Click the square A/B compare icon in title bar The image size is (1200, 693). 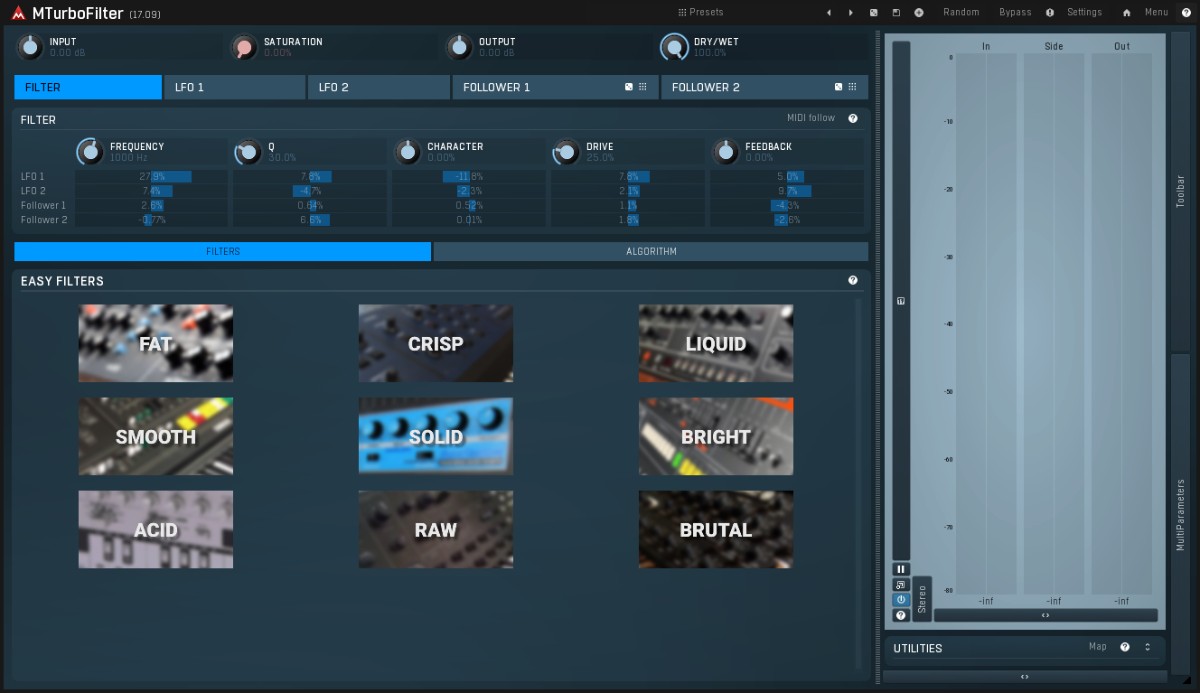coord(896,13)
